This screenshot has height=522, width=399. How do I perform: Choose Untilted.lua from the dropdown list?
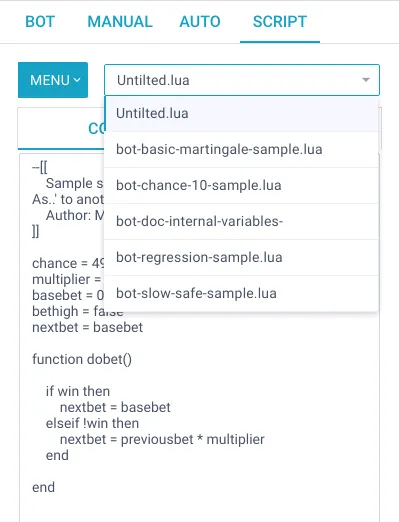pyautogui.click(x=242, y=114)
